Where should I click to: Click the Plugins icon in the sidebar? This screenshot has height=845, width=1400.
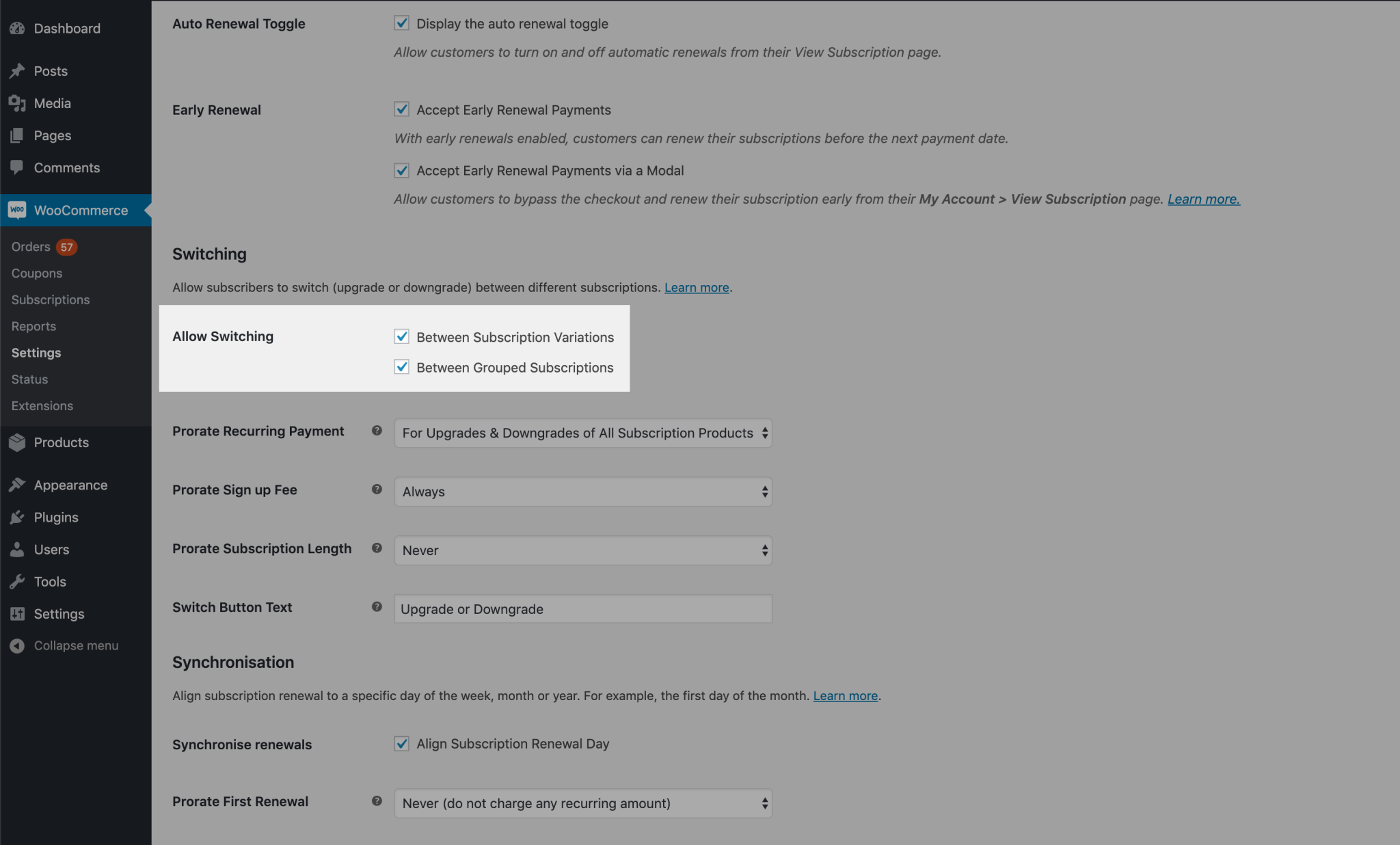pos(18,518)
